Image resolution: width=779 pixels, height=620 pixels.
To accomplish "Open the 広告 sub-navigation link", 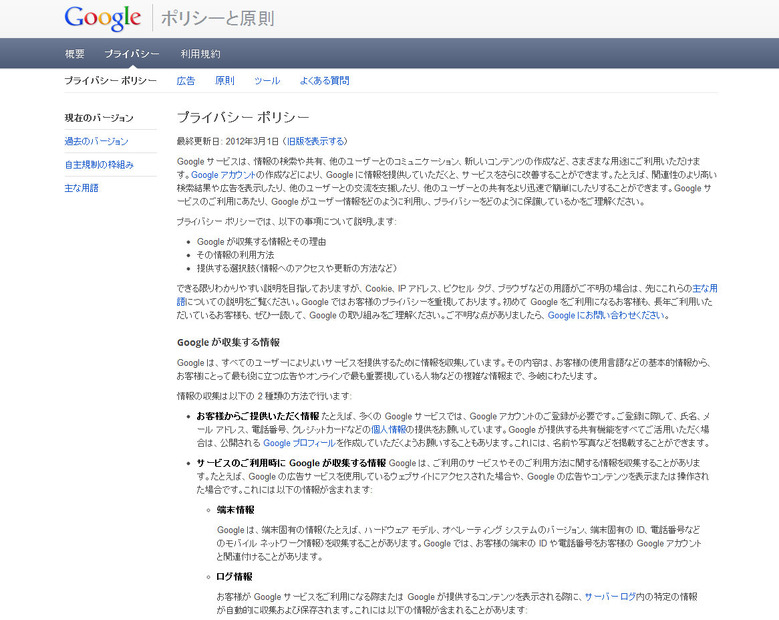I will tap(186, 80).
